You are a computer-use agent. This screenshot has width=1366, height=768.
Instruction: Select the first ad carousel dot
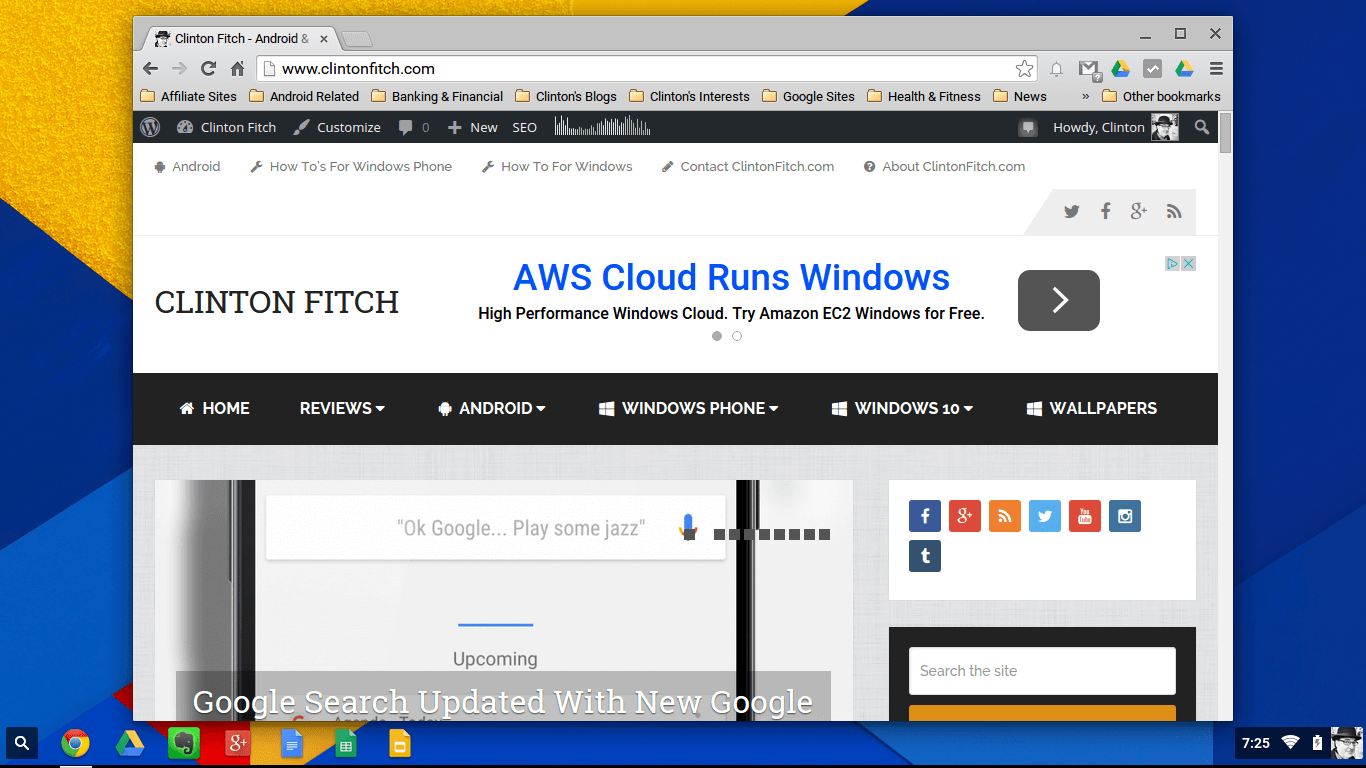coord(717,336)
